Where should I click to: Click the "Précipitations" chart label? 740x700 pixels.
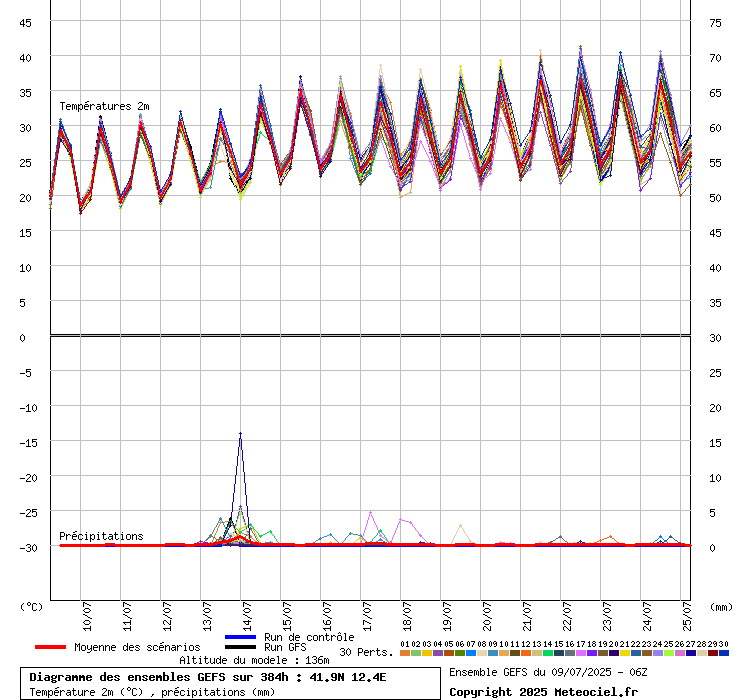(101, 536)
